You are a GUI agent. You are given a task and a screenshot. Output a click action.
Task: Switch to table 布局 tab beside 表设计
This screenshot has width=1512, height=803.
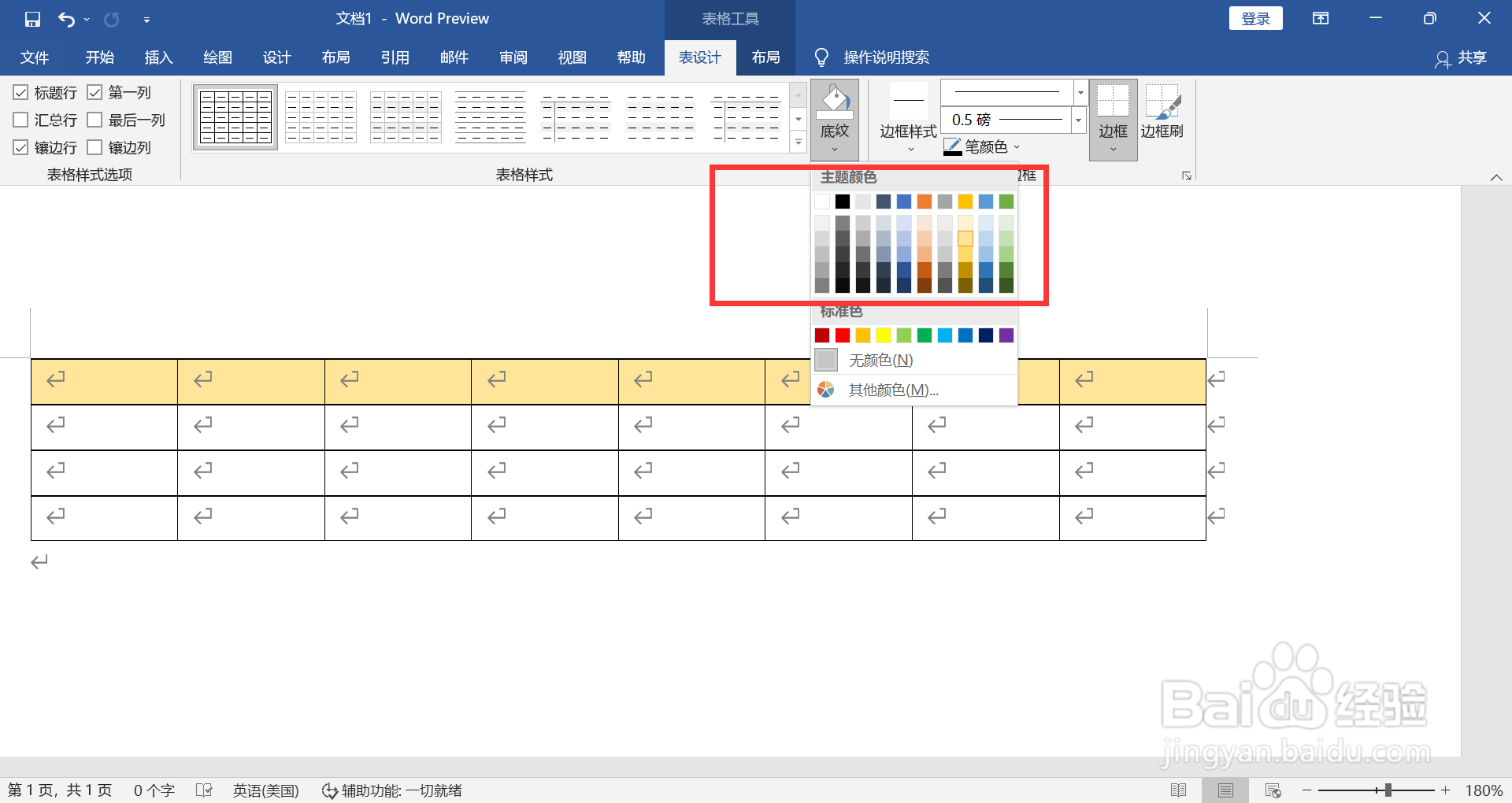765,57
